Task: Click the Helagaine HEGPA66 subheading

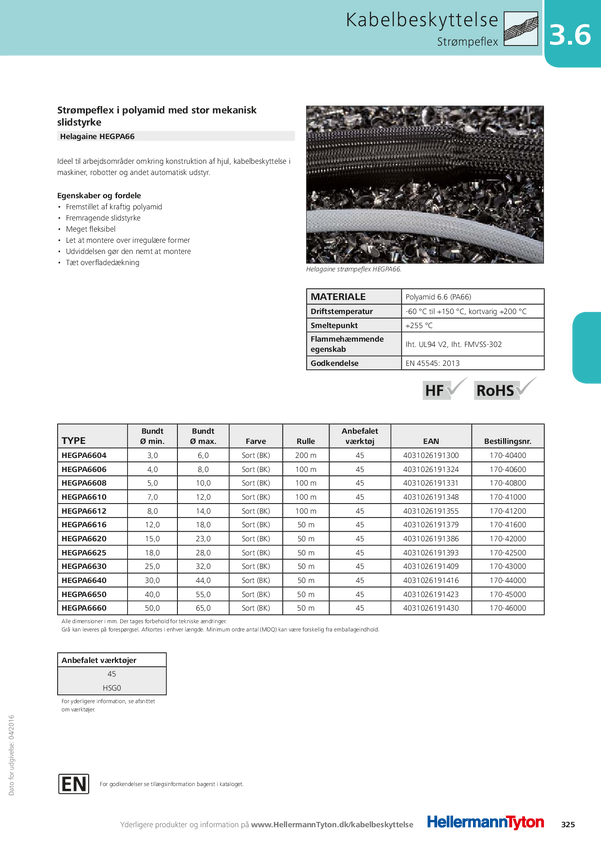Action: 98,137
